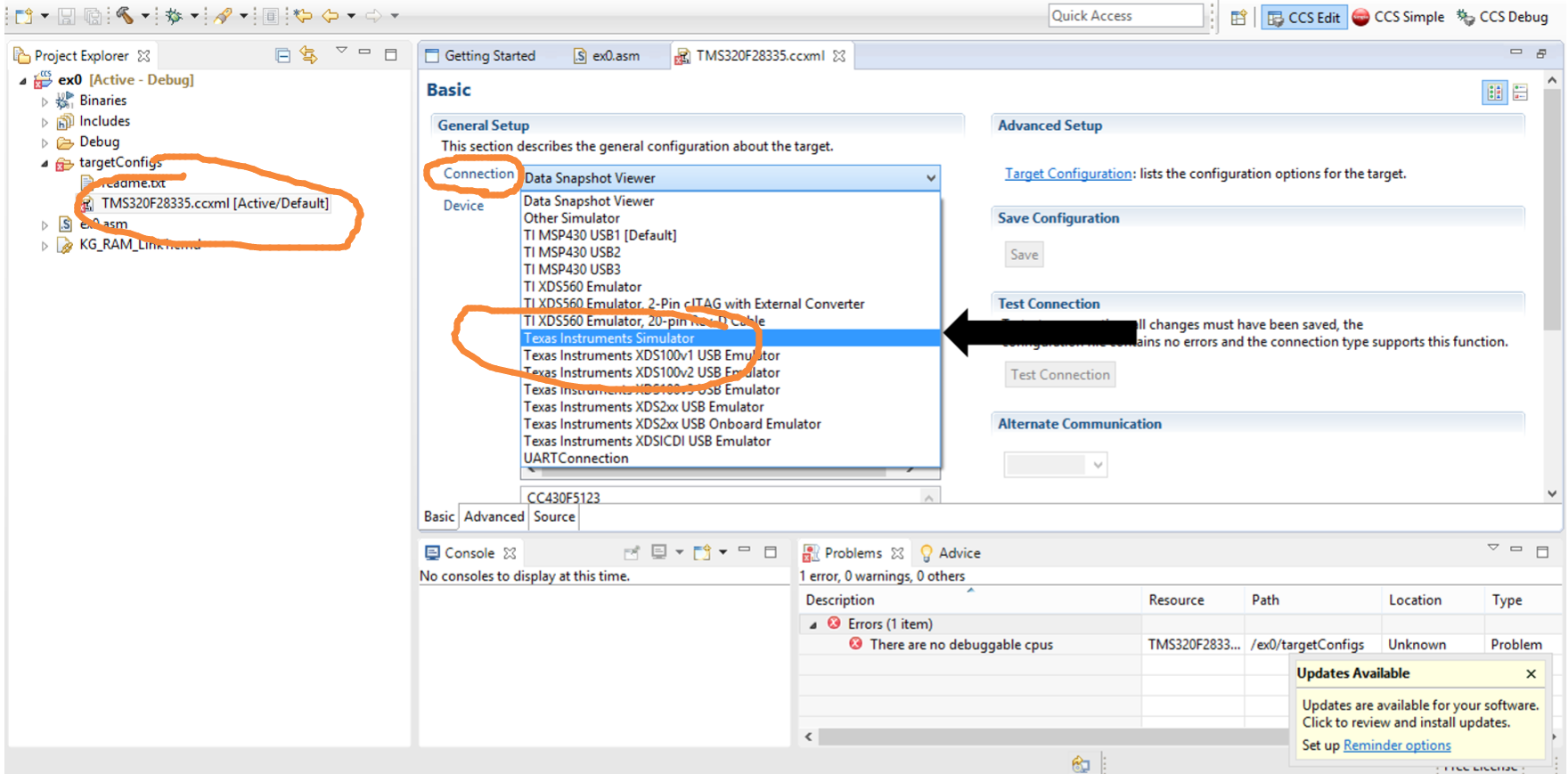Collapse the targetConfigs folder
The width and height of the screenshot is (1568, 774).
45,163
